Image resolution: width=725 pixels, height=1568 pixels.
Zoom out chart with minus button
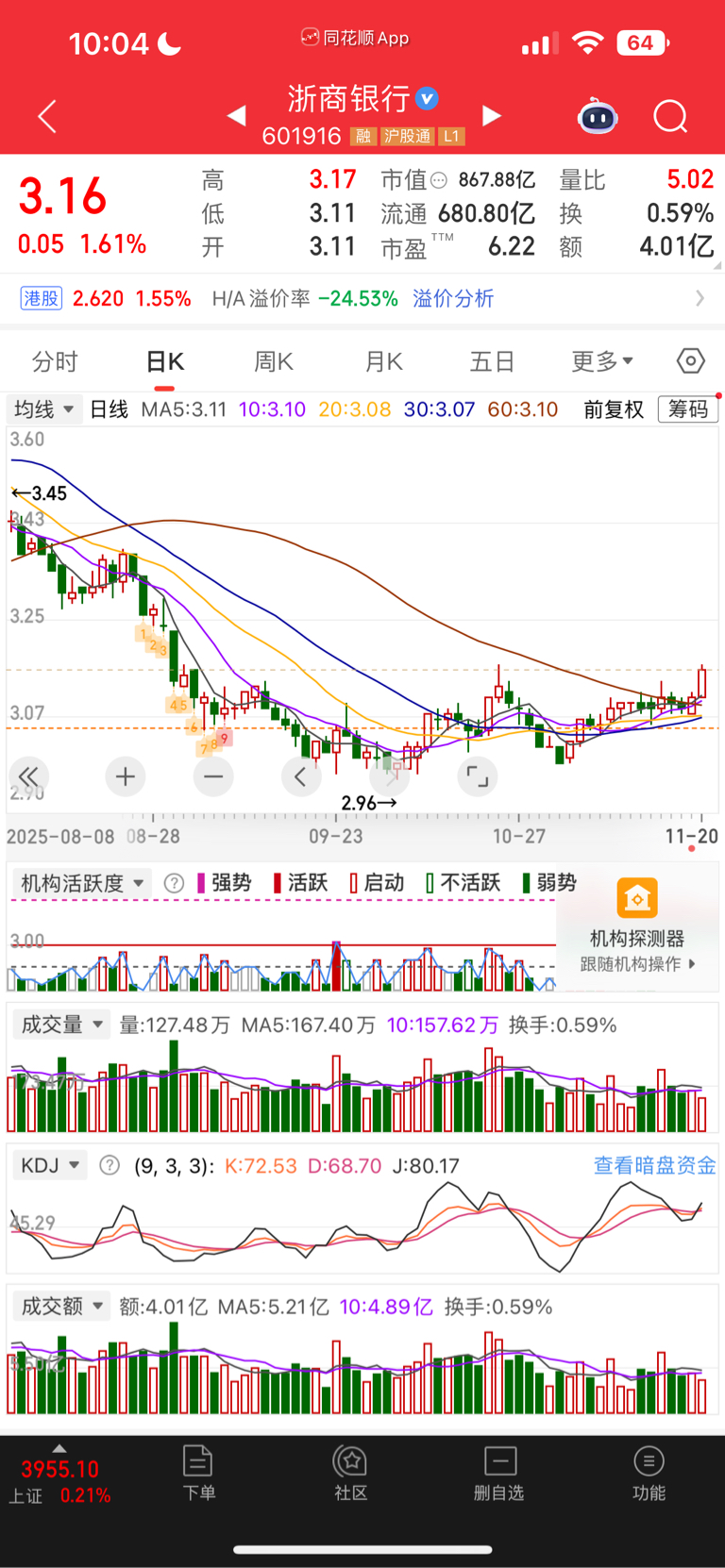(213, 776)
